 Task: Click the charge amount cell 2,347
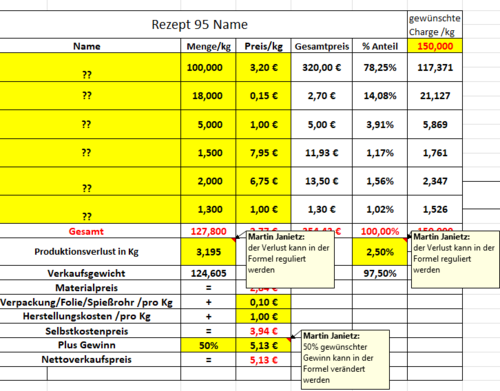pyautogui.click(x=435, y=181)
